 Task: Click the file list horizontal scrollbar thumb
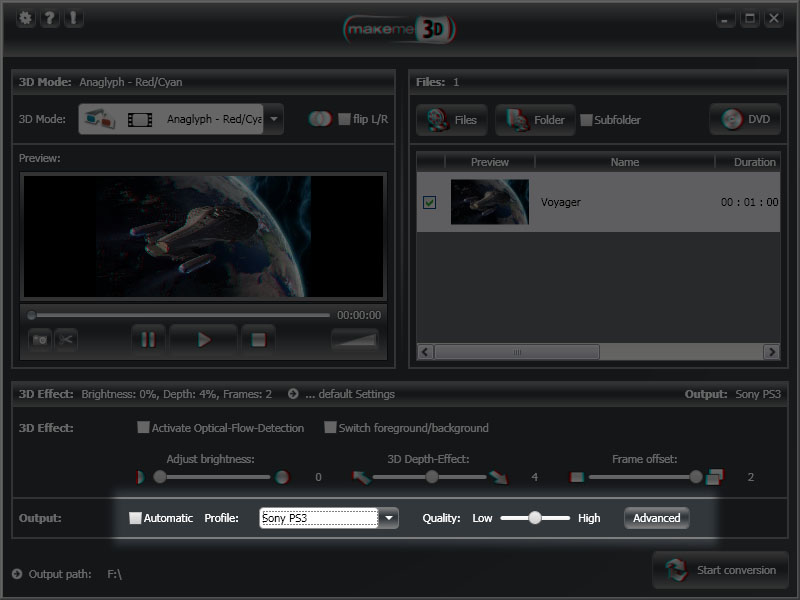517,352
